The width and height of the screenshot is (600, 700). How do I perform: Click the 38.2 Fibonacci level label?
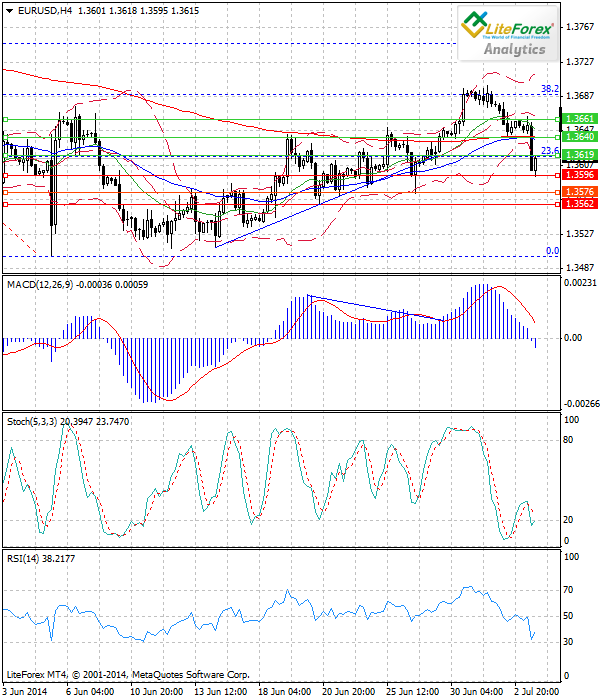click(x=549, y=89)
